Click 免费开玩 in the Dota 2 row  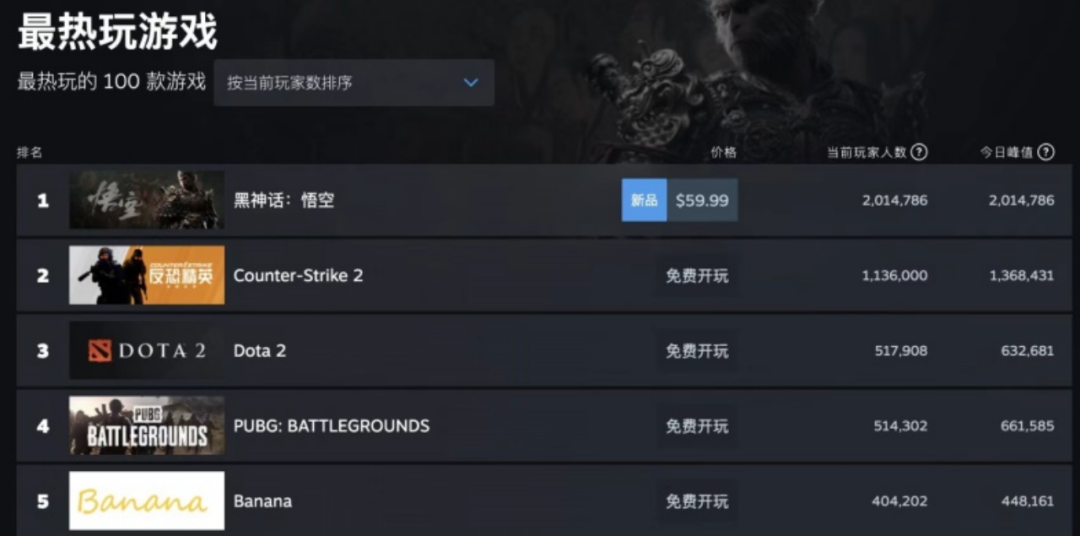pos(697,351)
